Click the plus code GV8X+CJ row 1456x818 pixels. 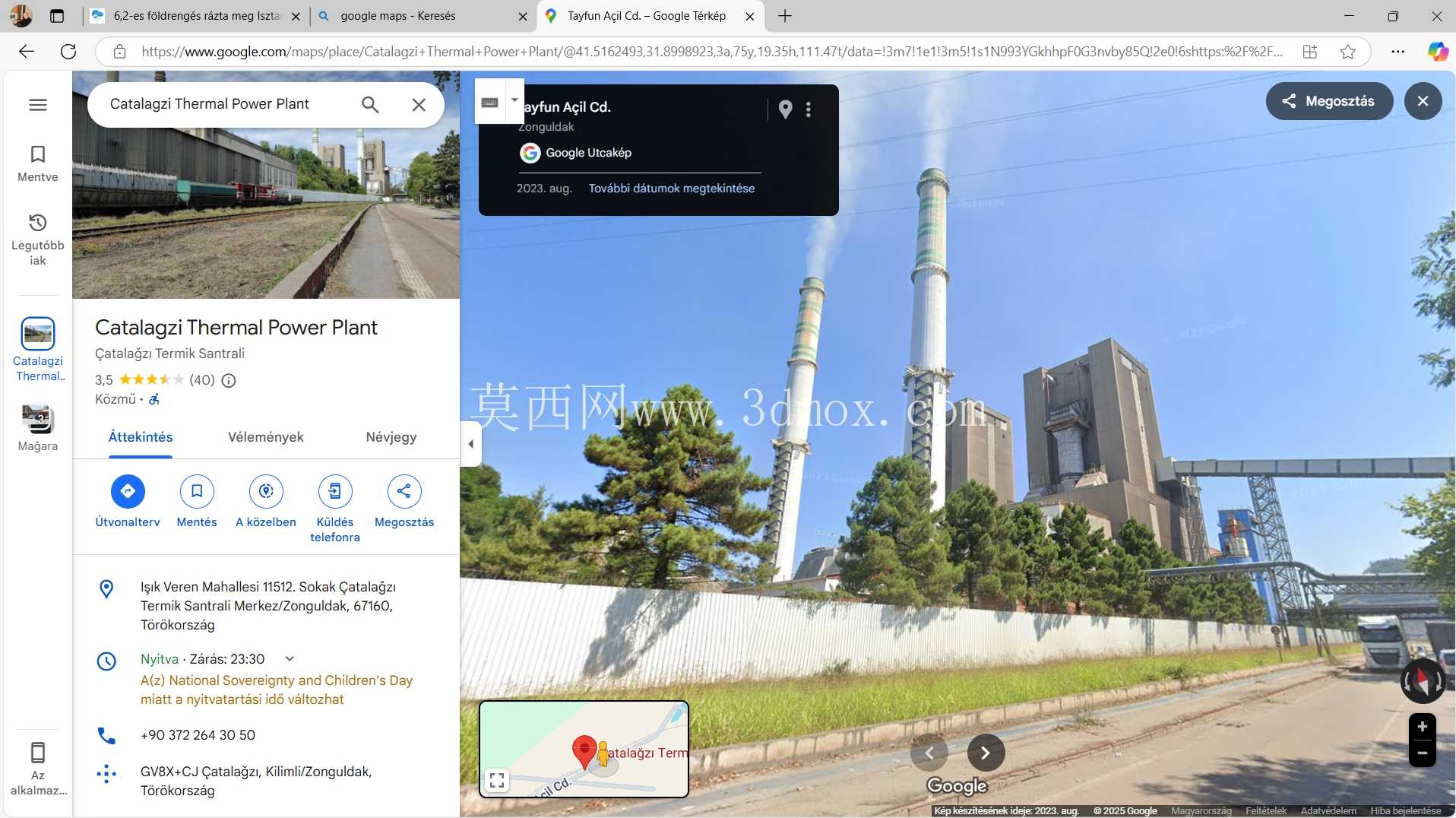(266, 781)
